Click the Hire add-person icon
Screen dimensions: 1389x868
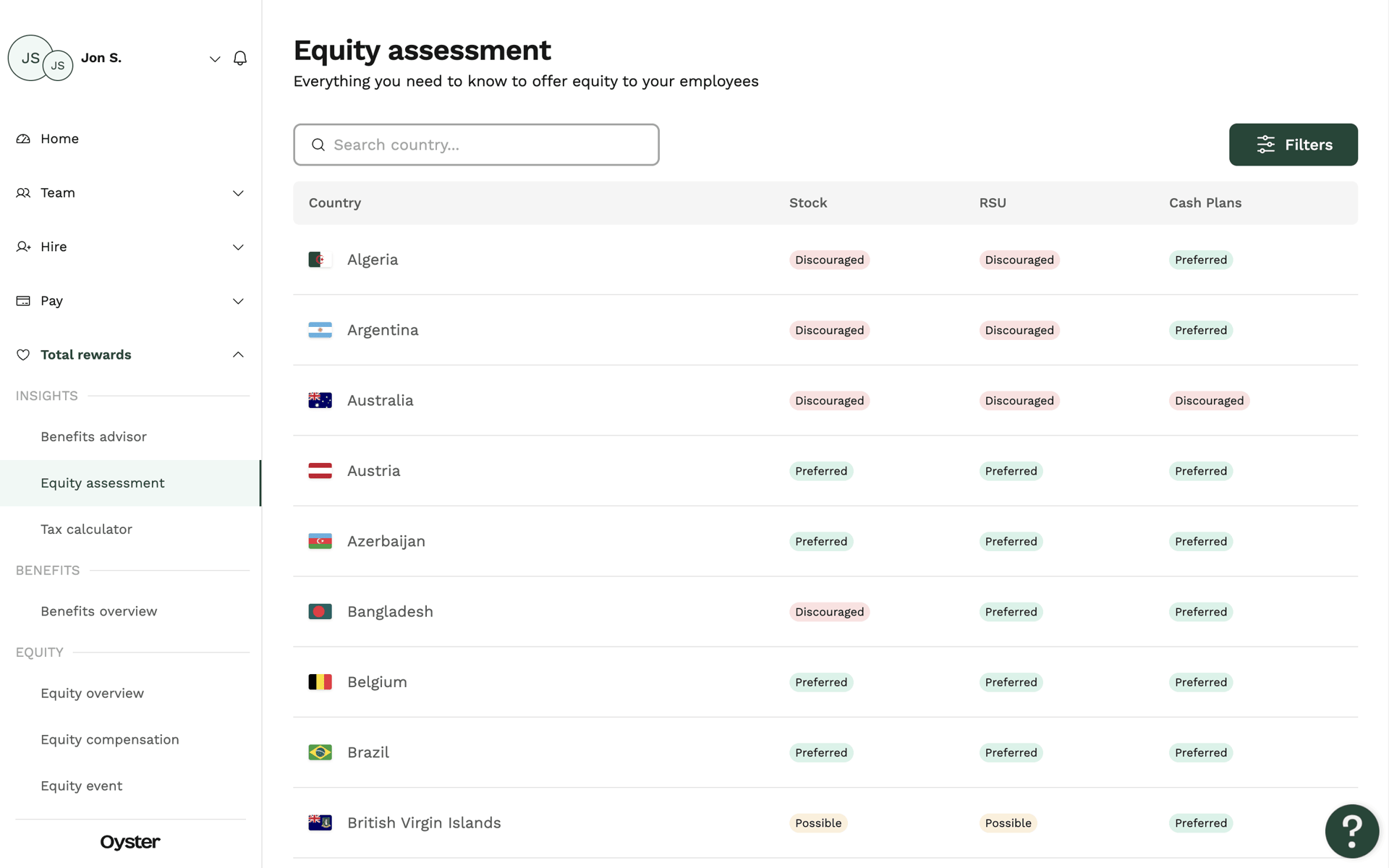[23, 247]
